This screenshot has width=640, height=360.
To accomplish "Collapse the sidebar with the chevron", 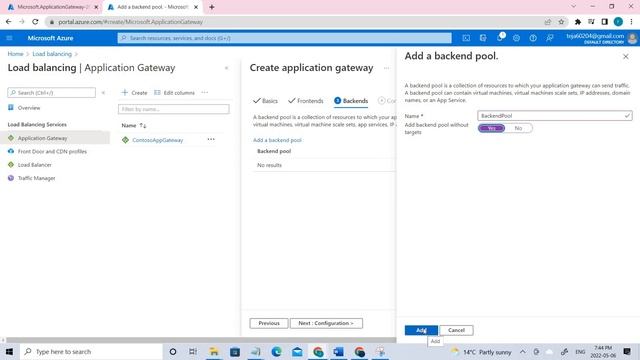I will tap(103, 93).
